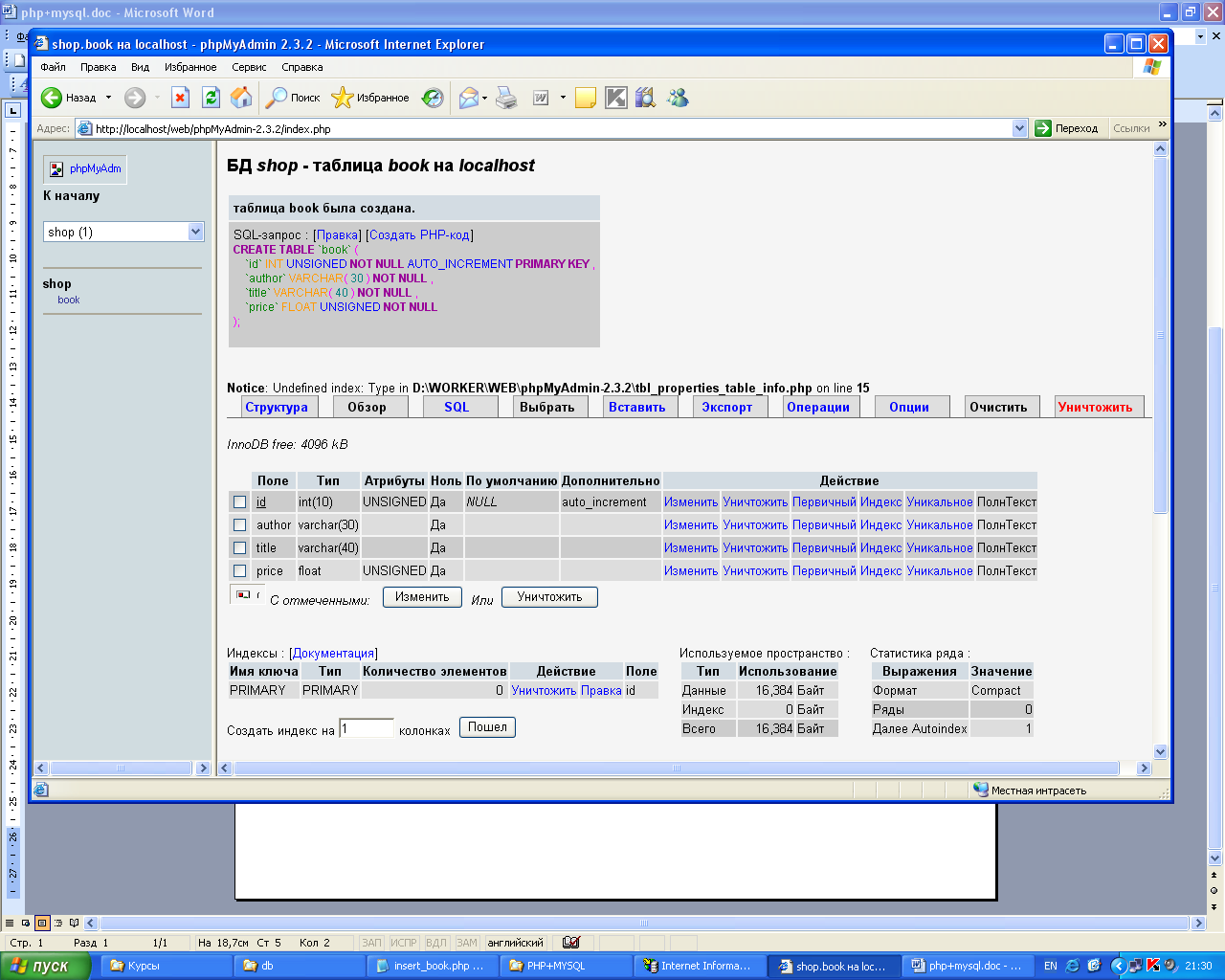
Task: Open the Документация link for indexes
Action: coord(333,653)
